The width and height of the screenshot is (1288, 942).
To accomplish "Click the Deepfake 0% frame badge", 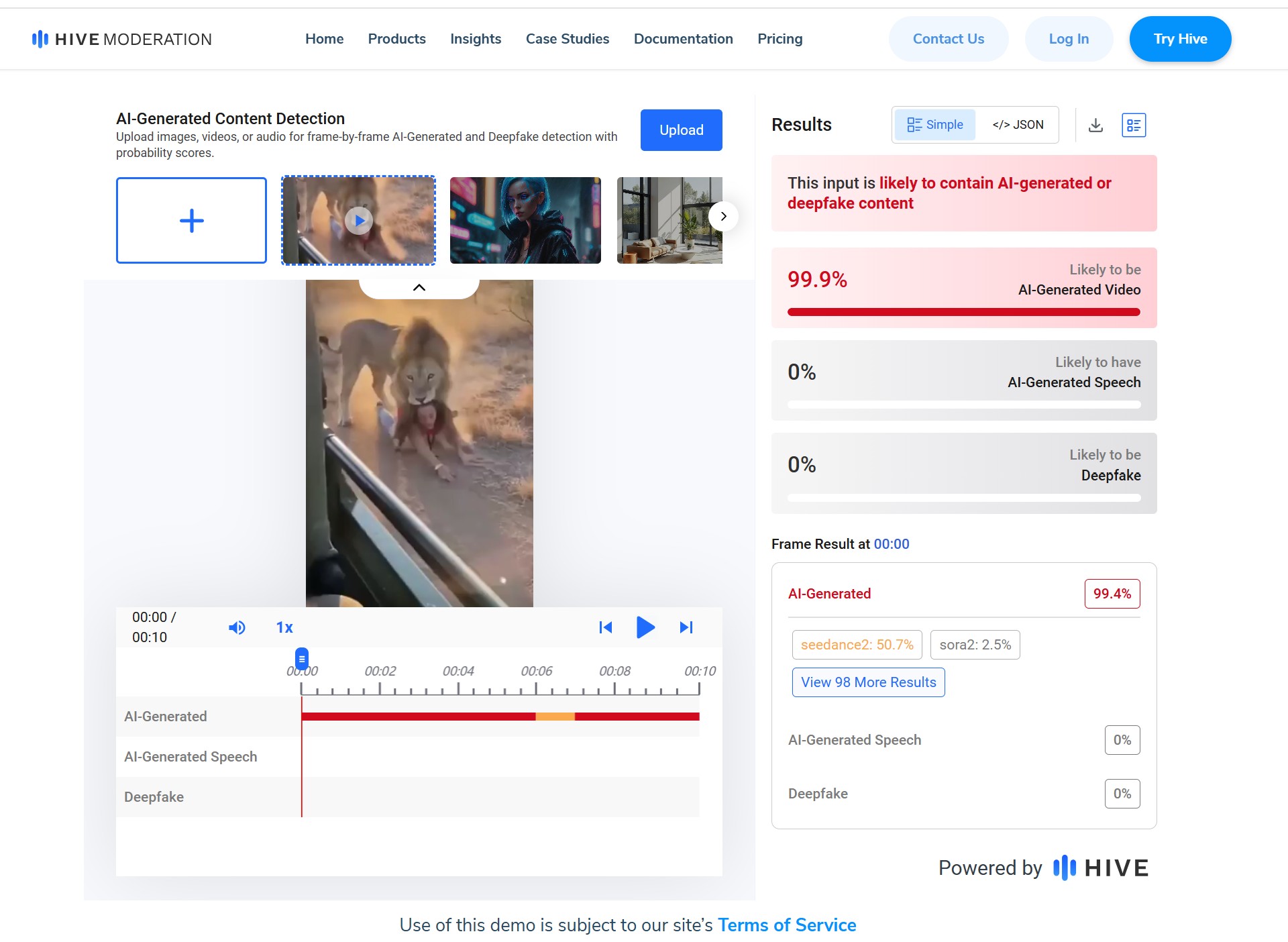I will [1122, 794].
